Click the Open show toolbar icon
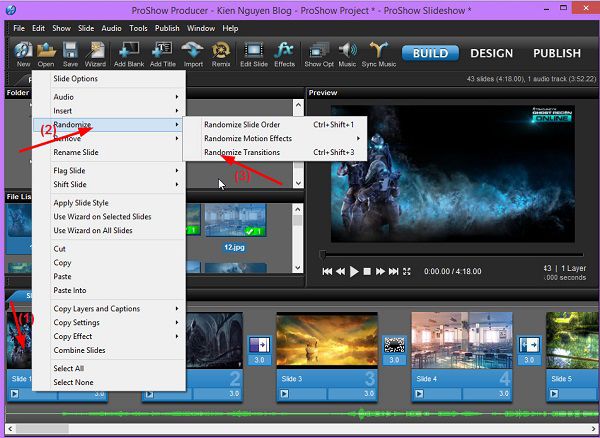The height and width of the screenshot is (438, 600). (46, 54)
